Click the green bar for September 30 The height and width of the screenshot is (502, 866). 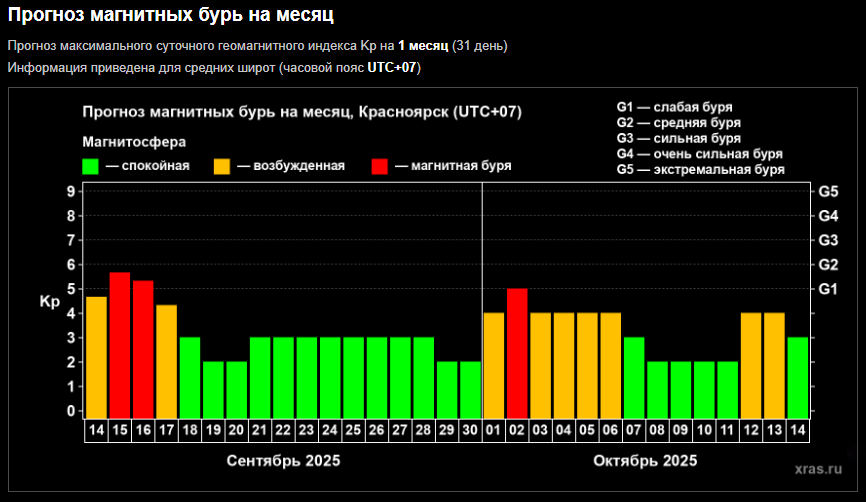tap(470, 388)
